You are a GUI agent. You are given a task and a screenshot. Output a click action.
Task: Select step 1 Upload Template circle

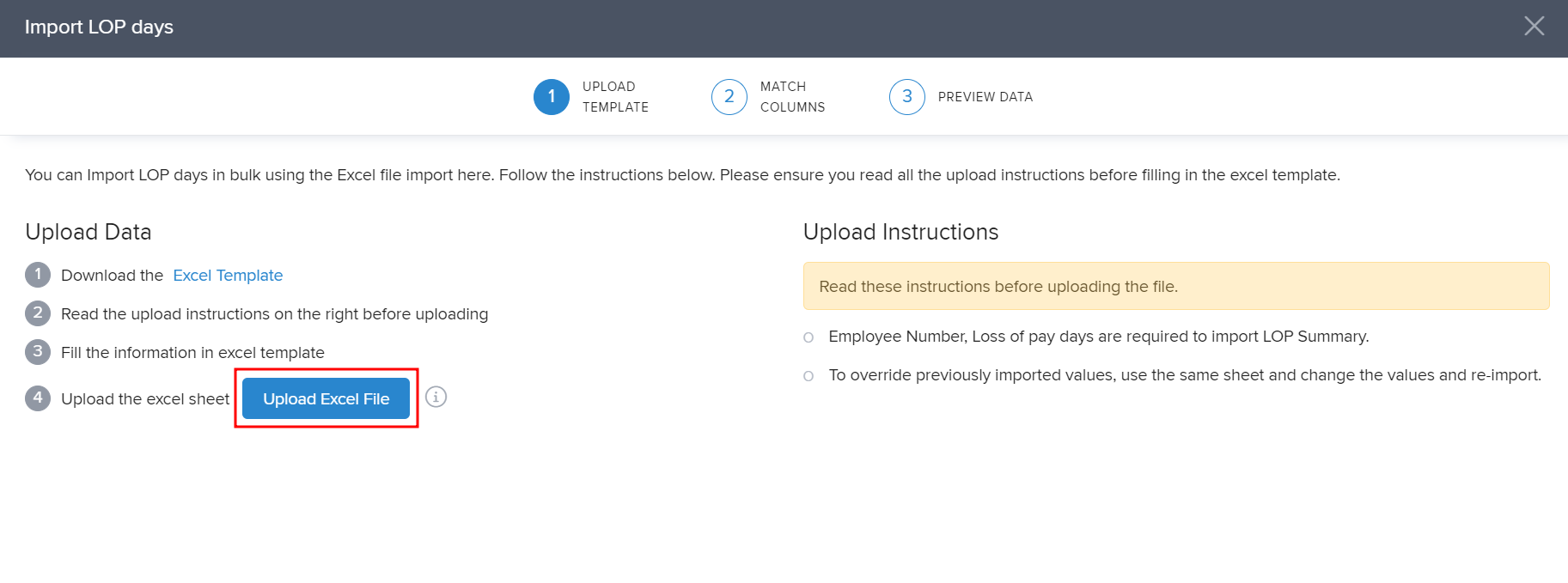(x=552, y=97)
